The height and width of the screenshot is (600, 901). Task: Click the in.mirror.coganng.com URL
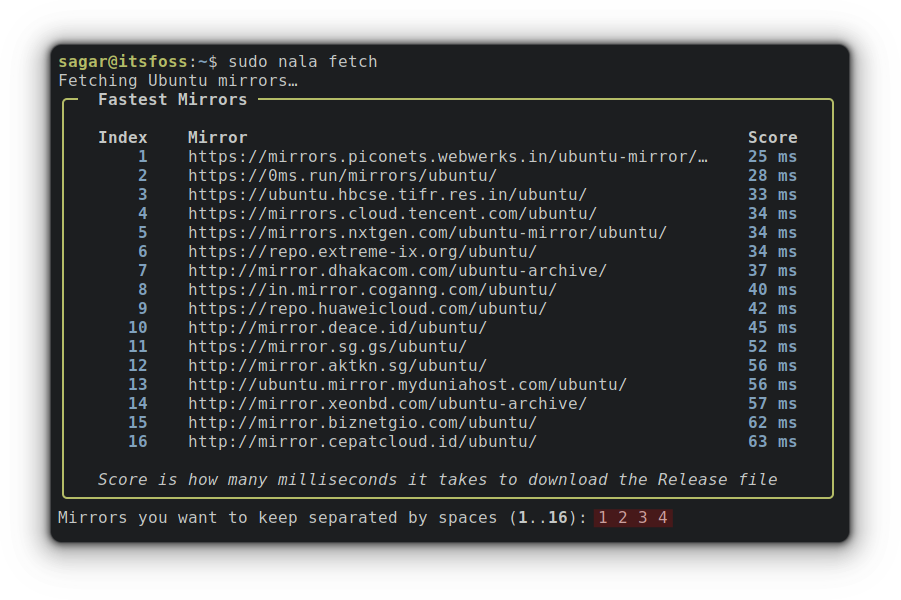(x=372, y=289)
